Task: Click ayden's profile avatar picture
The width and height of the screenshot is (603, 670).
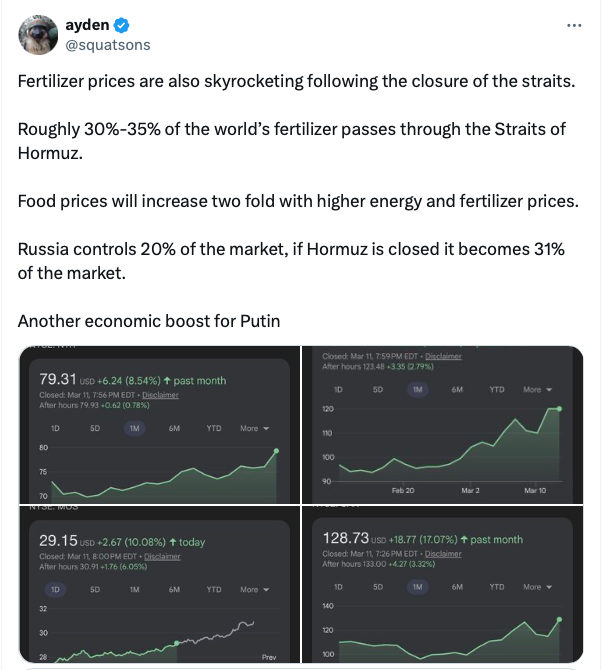Action: point(38,35)
